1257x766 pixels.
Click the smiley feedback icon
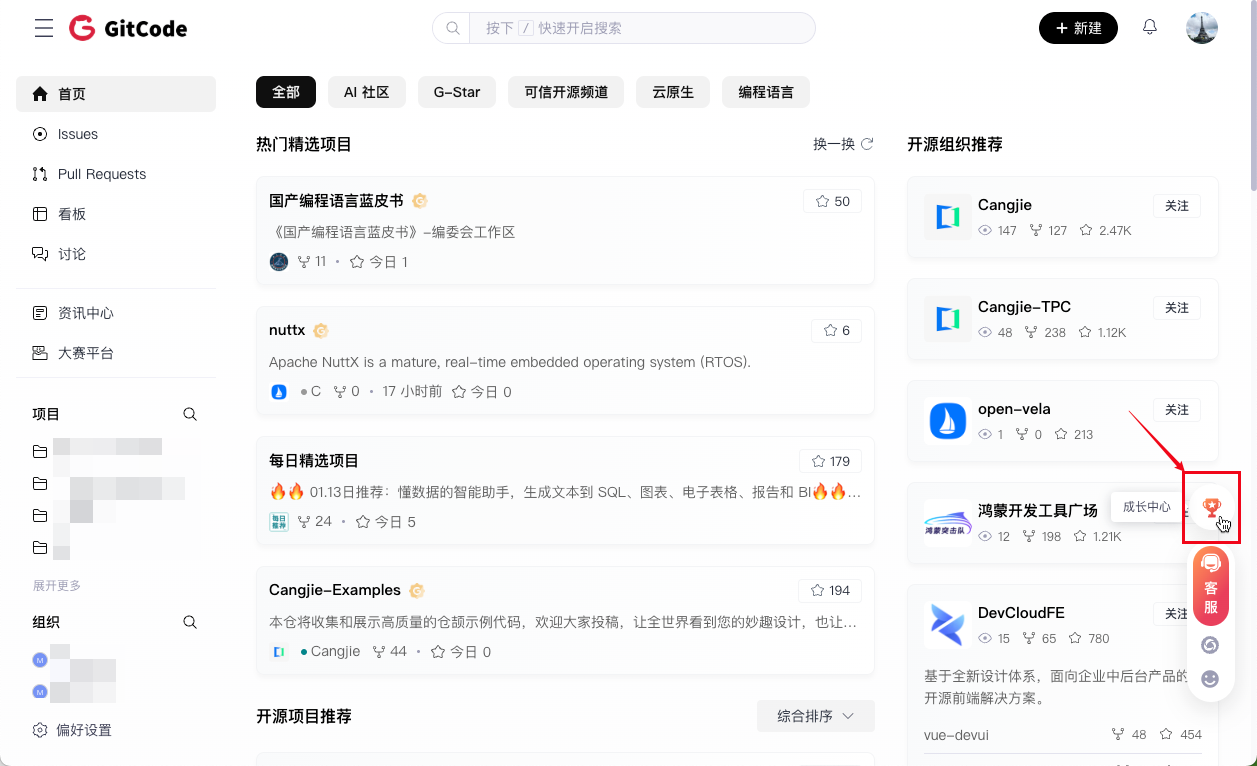click(1210, 679)
